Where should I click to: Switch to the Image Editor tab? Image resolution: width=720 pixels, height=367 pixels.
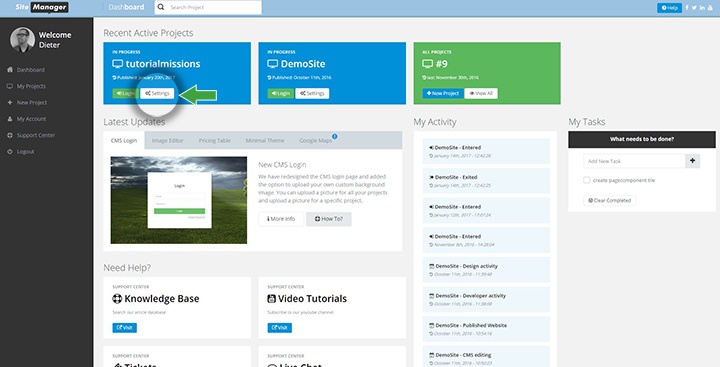tap(168, 141)
